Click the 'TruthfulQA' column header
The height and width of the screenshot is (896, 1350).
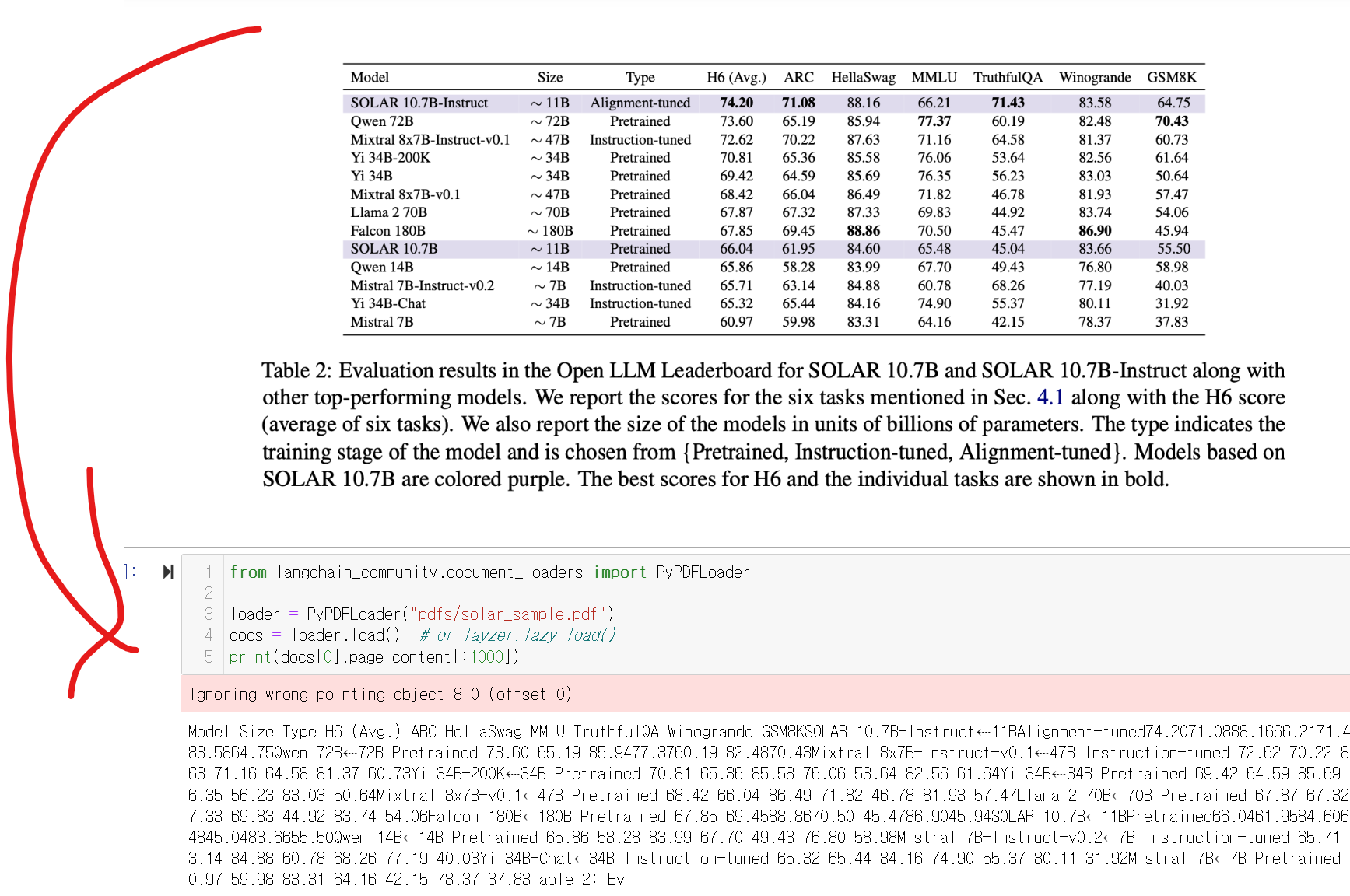click(x=1008, y=77)
